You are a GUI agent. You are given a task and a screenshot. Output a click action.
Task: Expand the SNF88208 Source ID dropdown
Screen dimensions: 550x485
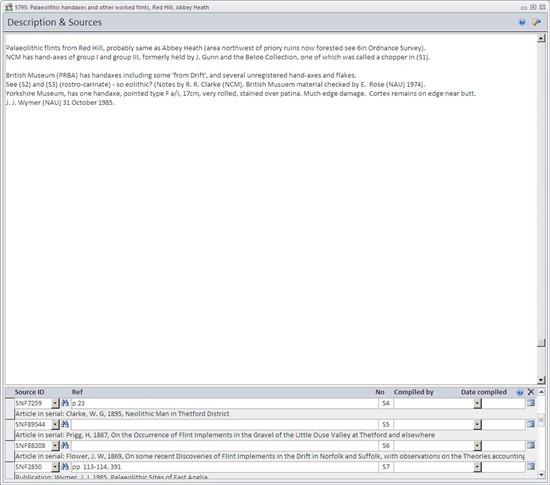pyautogui.click(x=55, y=446)
